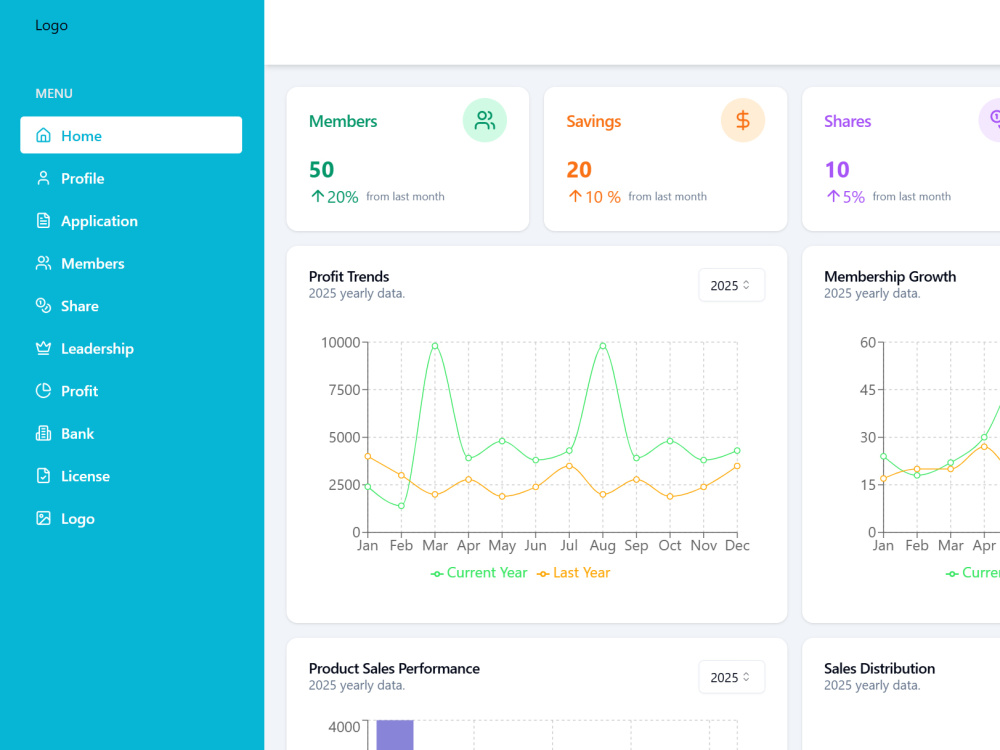Click the Members card value 50
The width and height of the screenshot is (1000, 750).
click(321, 170)
